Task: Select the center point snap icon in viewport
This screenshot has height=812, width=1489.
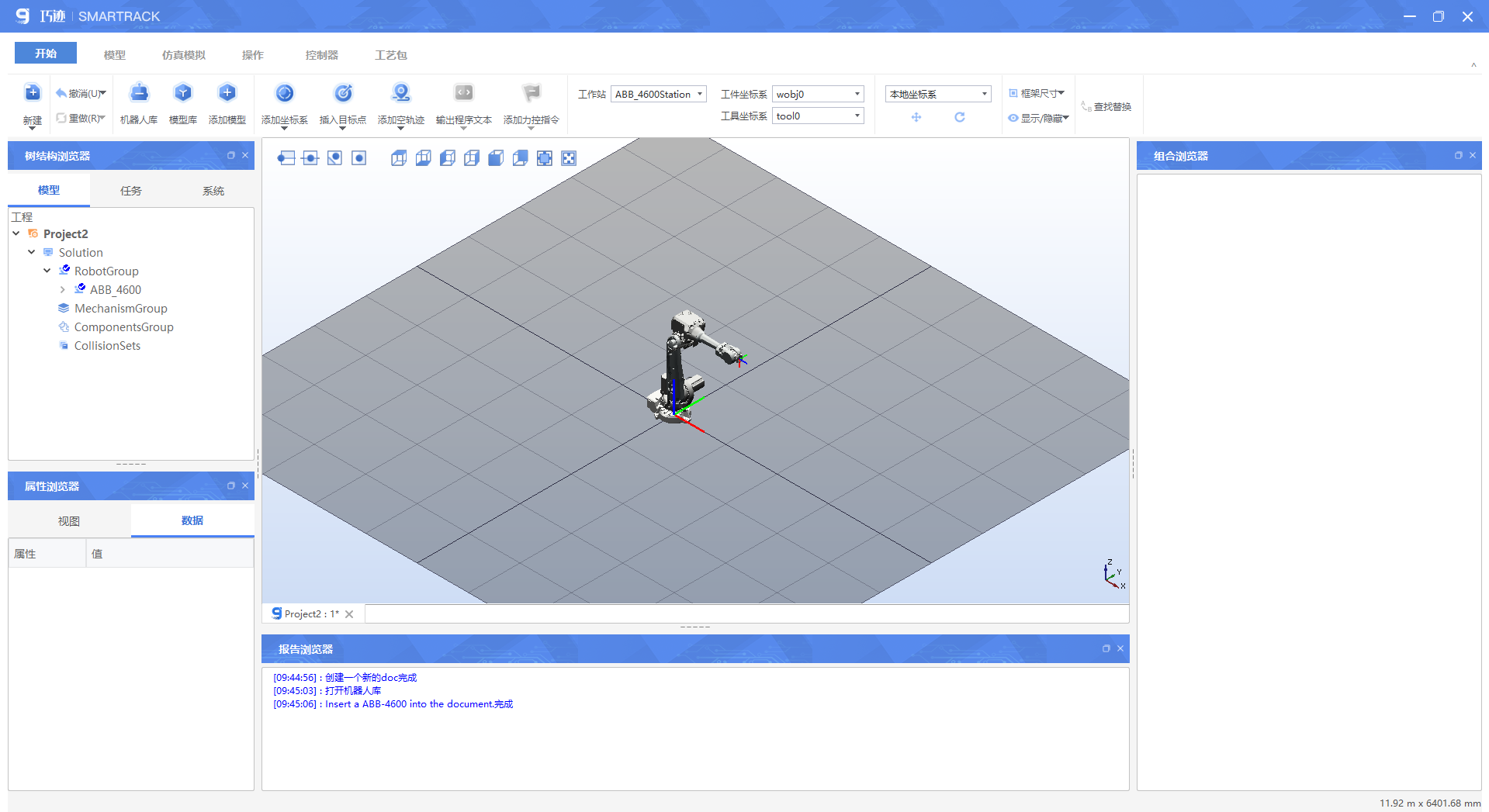Action: [x=358, y=158]
